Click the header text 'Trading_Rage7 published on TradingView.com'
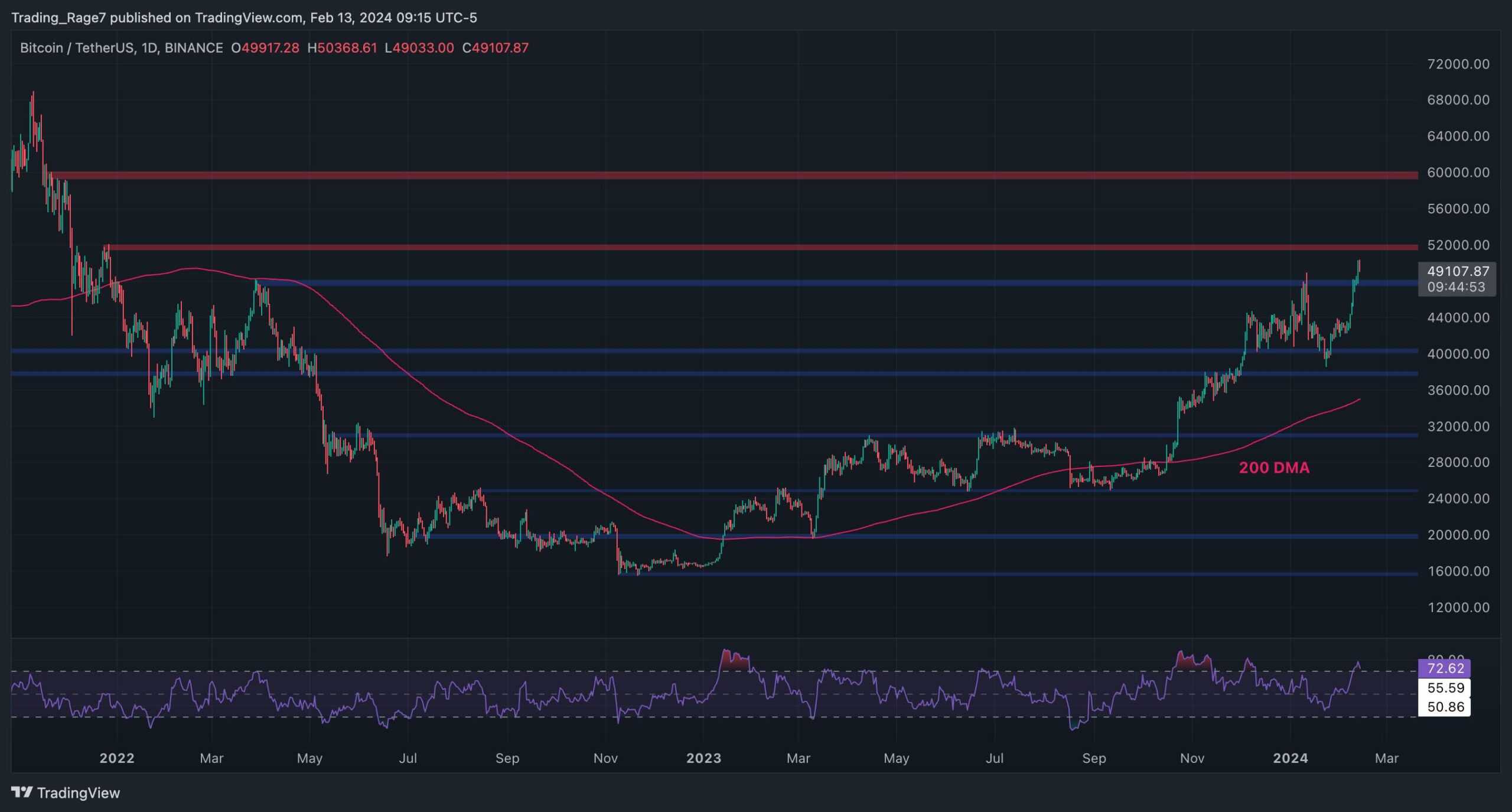Viewport: 1512px width, 812px height. pos(157,18)
